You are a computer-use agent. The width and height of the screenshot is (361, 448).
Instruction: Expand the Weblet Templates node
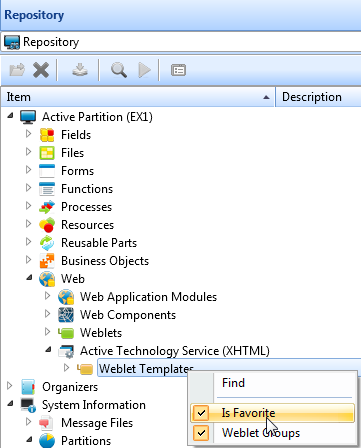pos(66,368)
